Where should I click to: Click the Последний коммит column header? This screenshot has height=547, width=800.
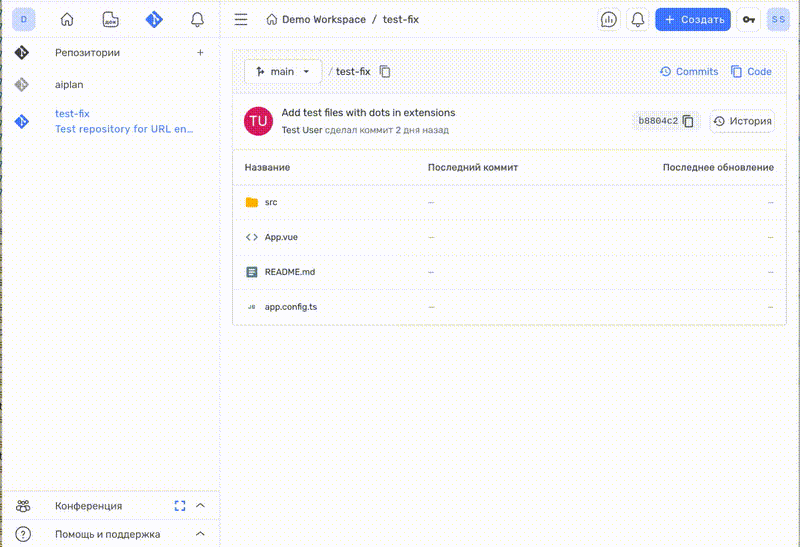click(473, 167)
